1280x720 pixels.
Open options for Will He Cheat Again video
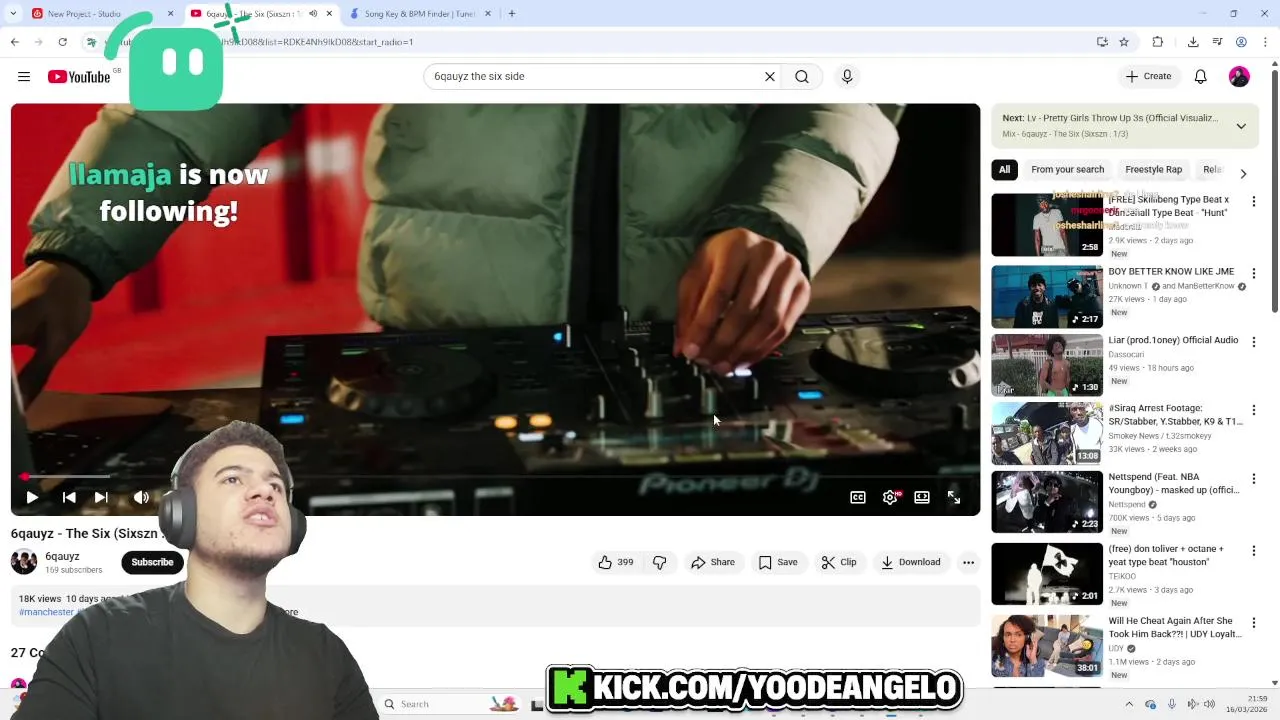click(1253, 623)
